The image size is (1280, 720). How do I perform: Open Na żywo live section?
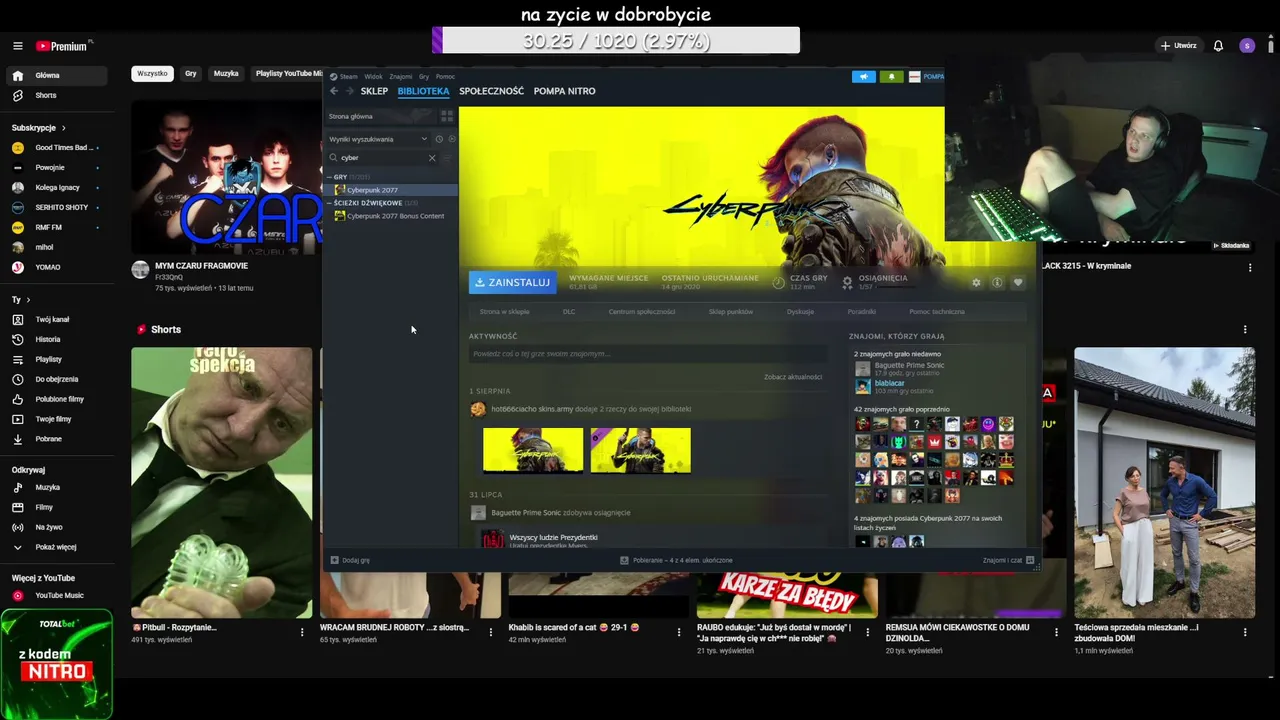pos(56,528)
